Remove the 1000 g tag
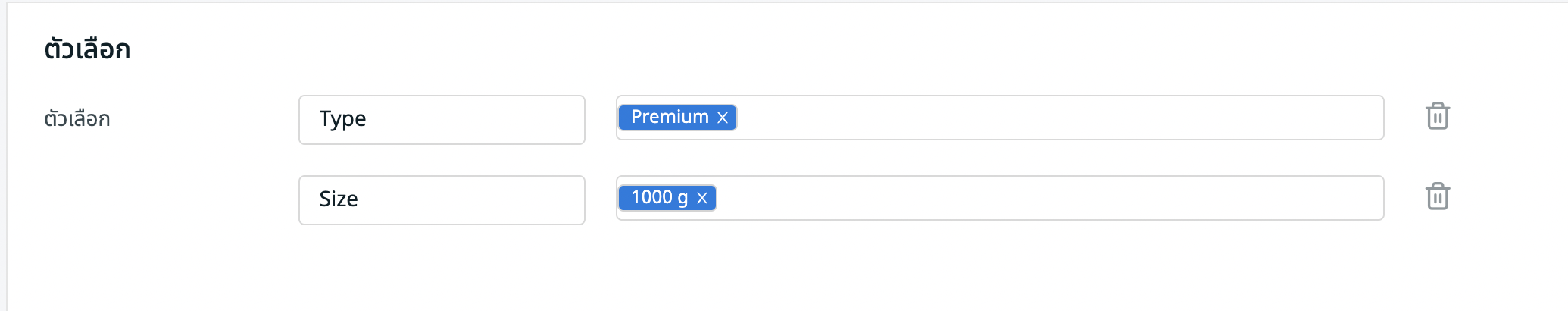The image size is (1568, 311). (702, 198)
